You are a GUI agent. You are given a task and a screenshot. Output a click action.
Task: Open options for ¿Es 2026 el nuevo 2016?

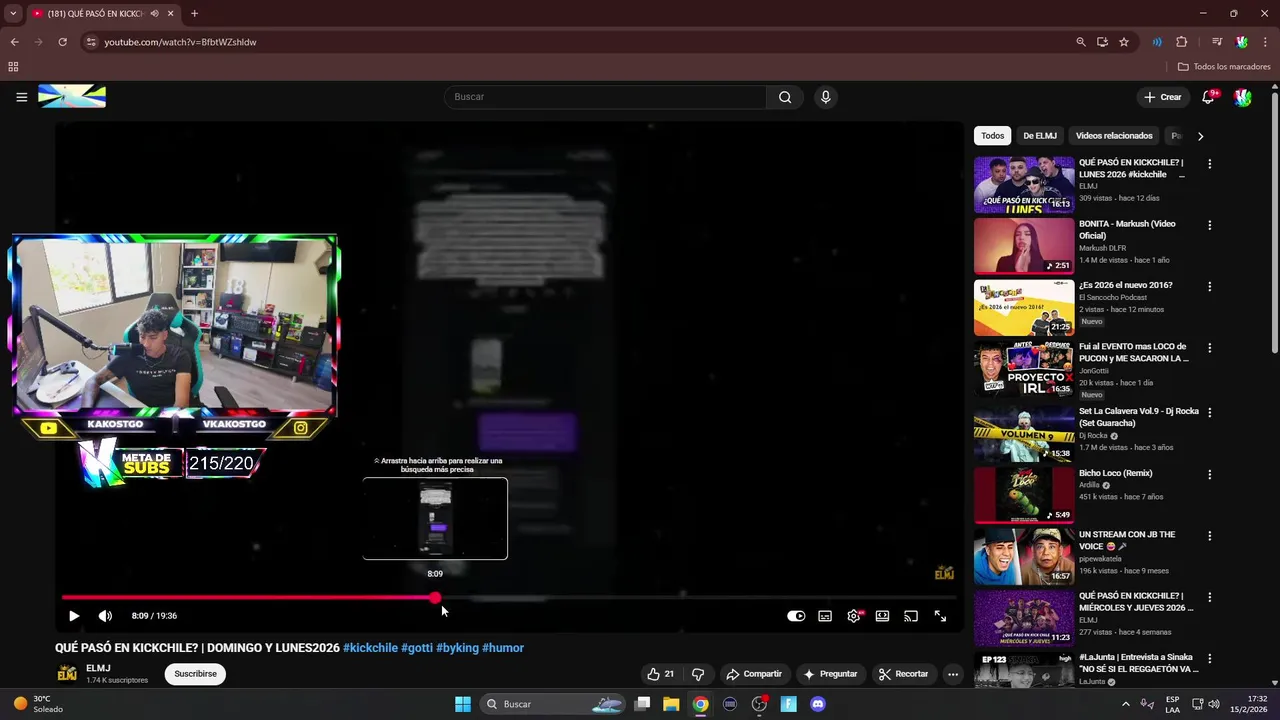coord(1209,286)
